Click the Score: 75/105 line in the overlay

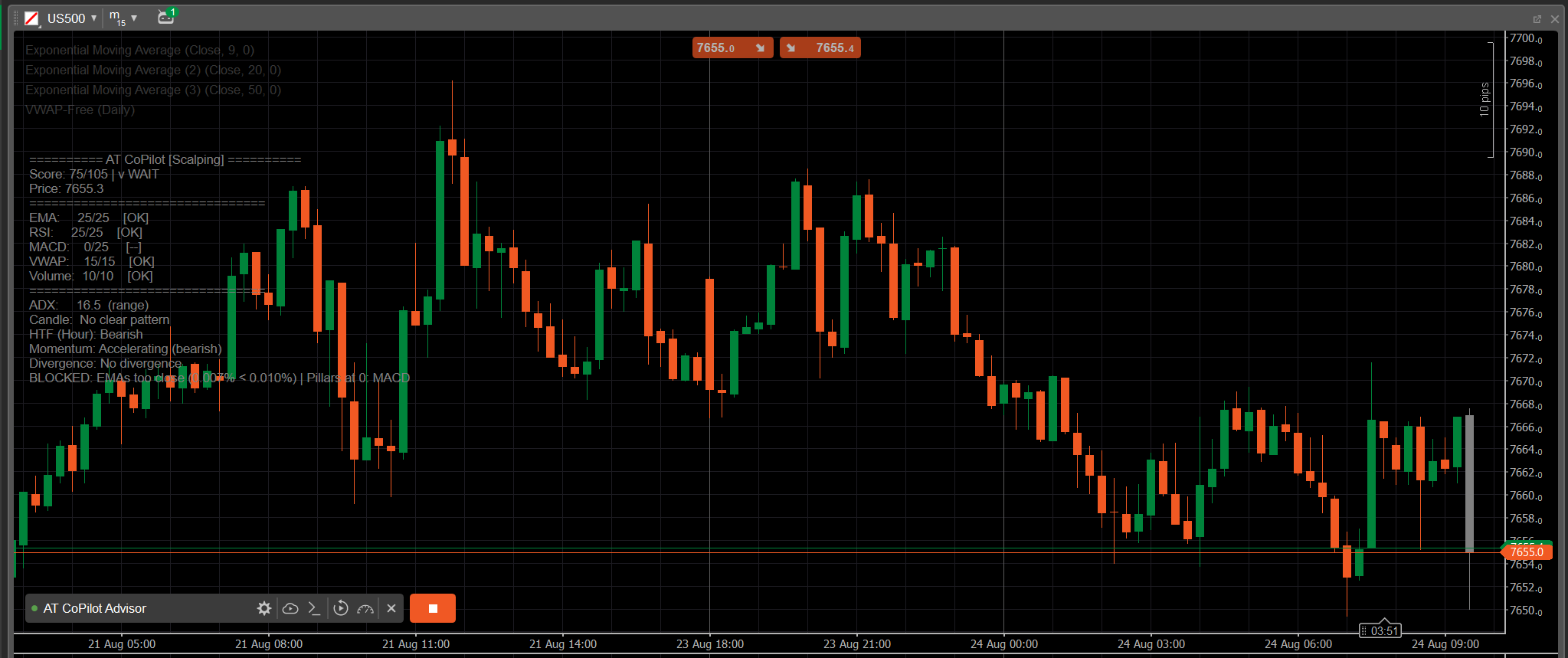(x=94, y=174)
